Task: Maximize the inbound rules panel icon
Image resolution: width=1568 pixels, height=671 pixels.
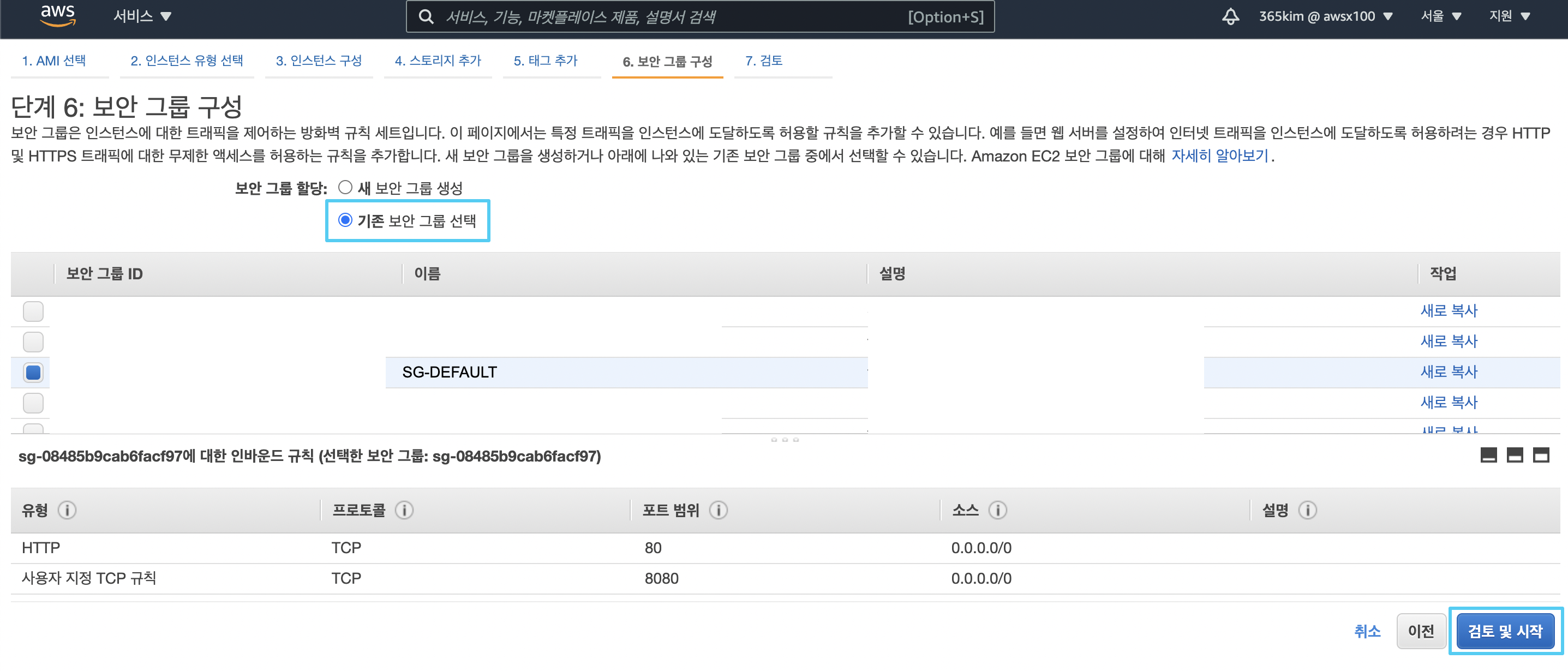Action: tap(1541, 455)
